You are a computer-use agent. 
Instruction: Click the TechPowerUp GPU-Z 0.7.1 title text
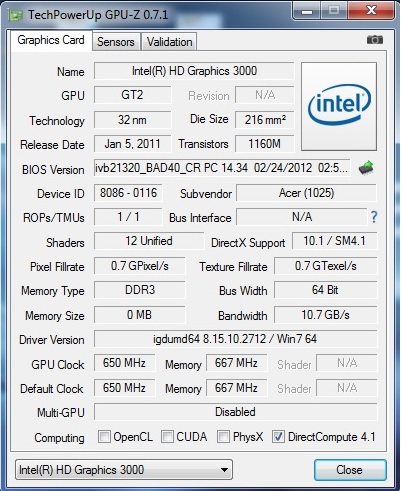[x=98, y=15]
